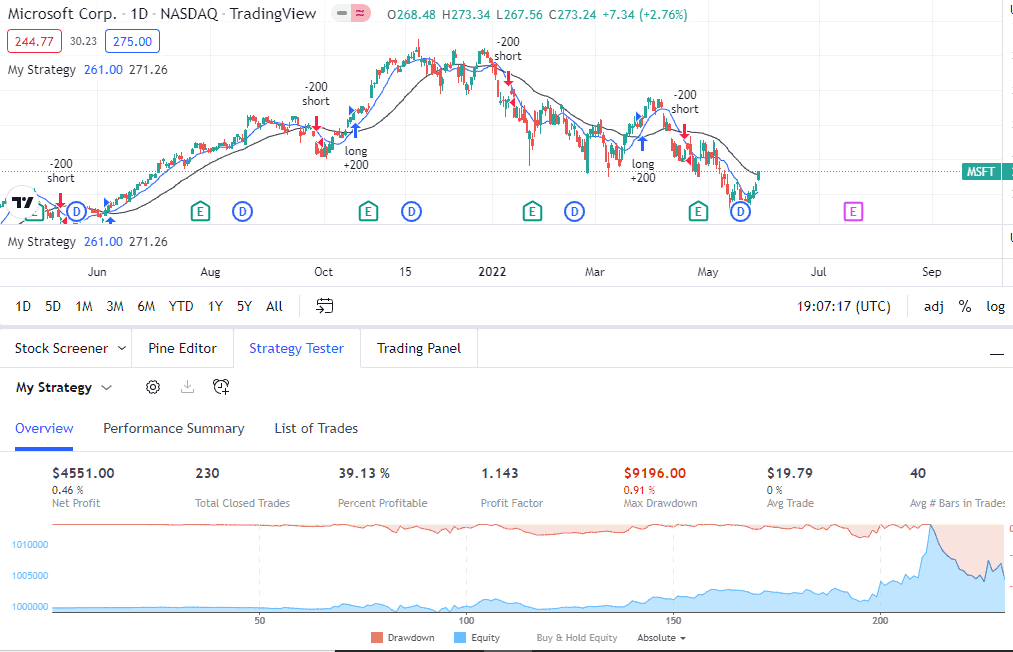
Task: Click the go-to-date calendar icon
Action: point(324,306)
